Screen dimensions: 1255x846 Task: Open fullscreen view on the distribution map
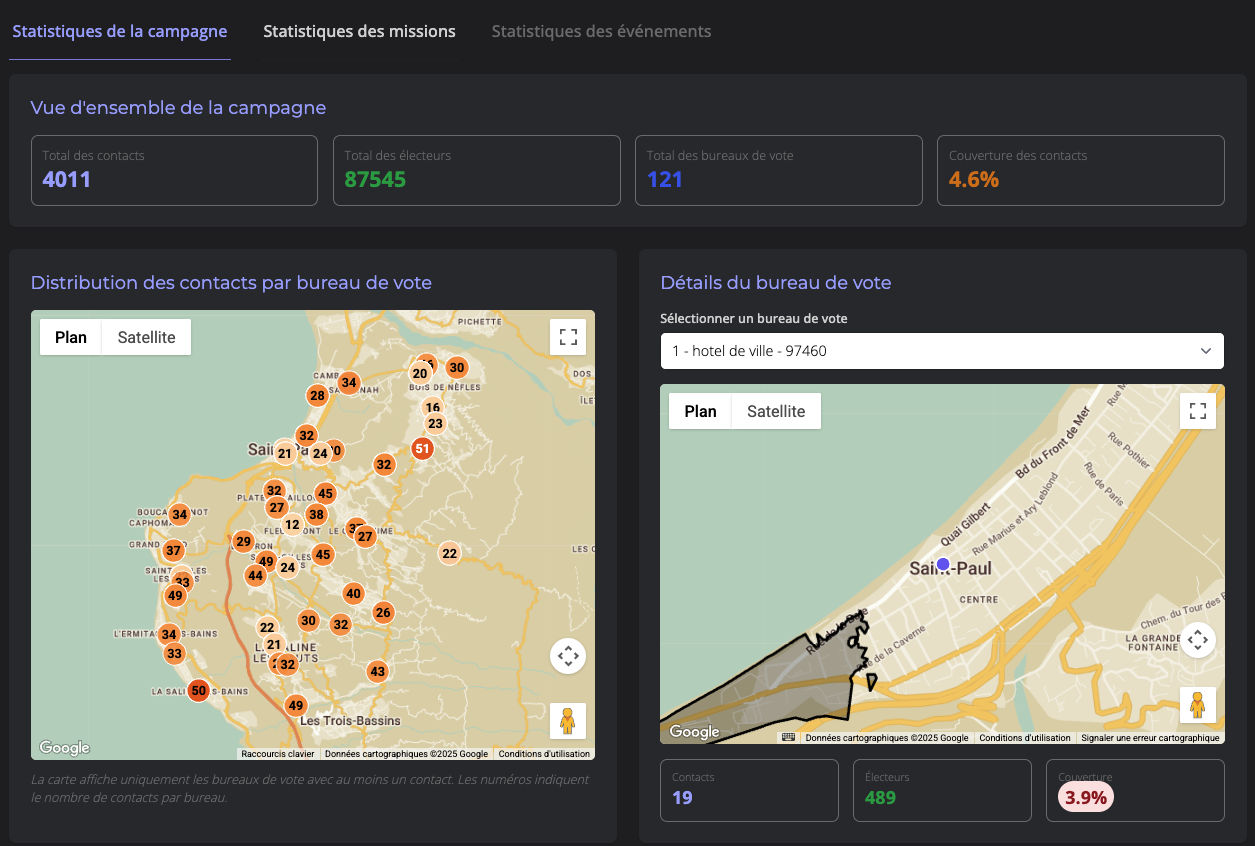click(x=567, y=337)
